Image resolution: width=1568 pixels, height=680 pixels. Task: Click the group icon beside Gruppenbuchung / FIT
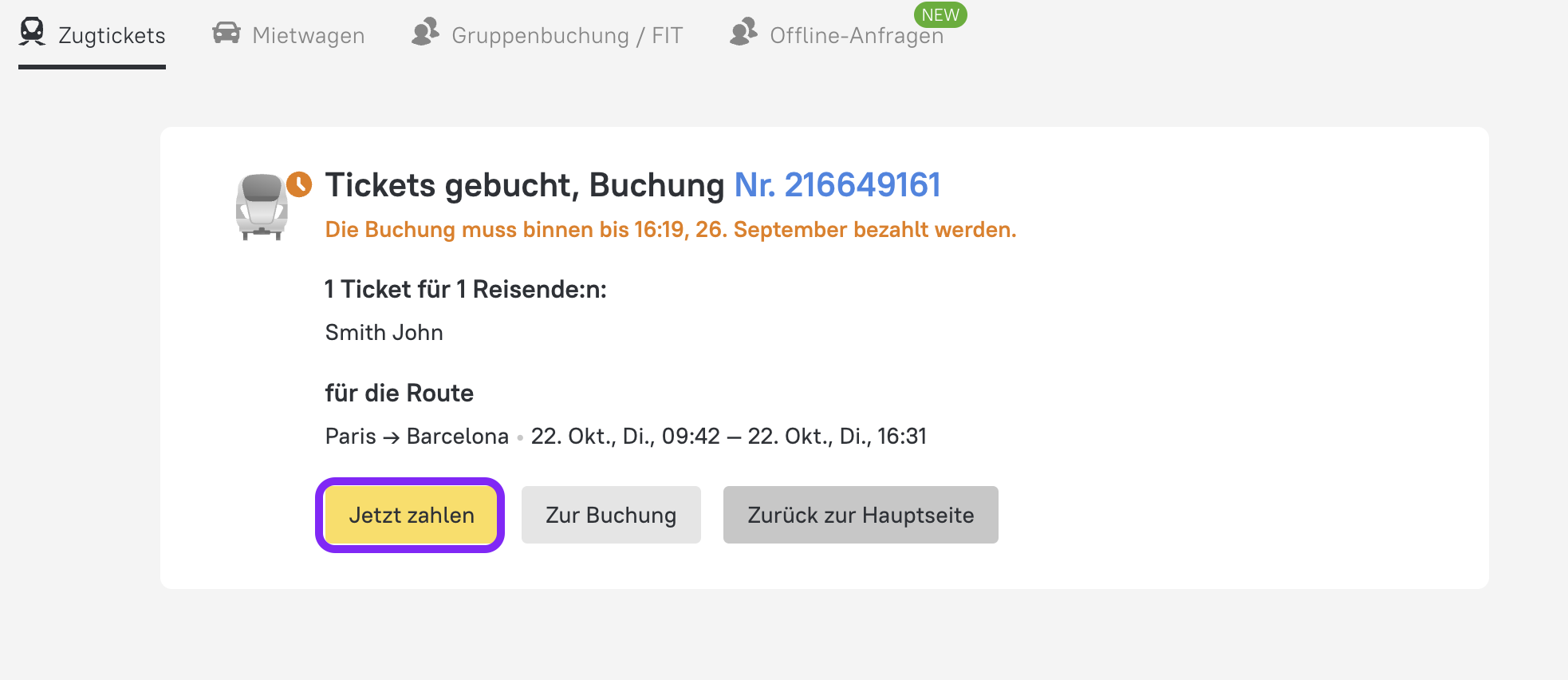tap(425, 32)
